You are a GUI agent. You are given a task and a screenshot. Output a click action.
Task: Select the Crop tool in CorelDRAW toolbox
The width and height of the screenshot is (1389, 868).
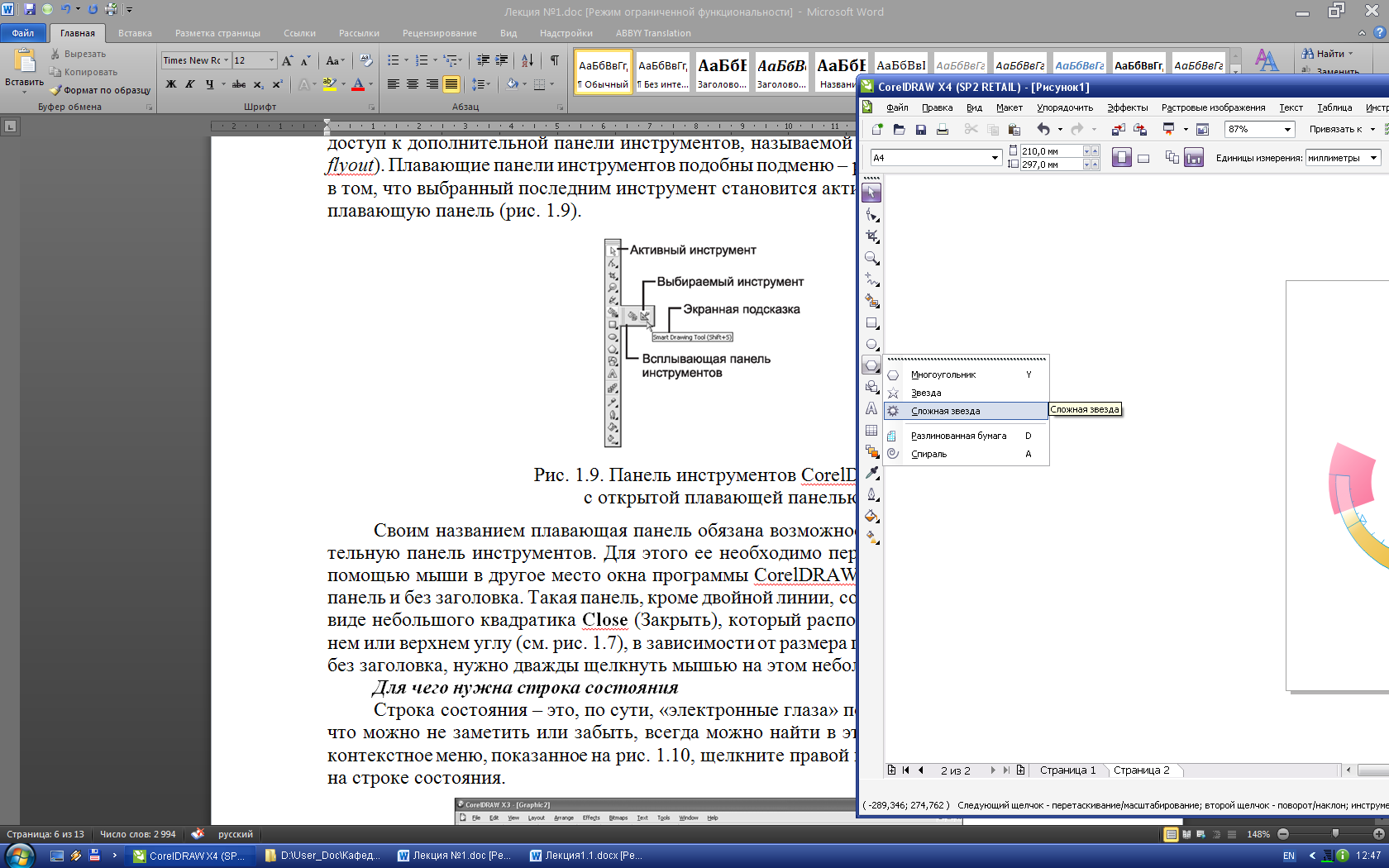pyautogui.click(x=871, y=236)
